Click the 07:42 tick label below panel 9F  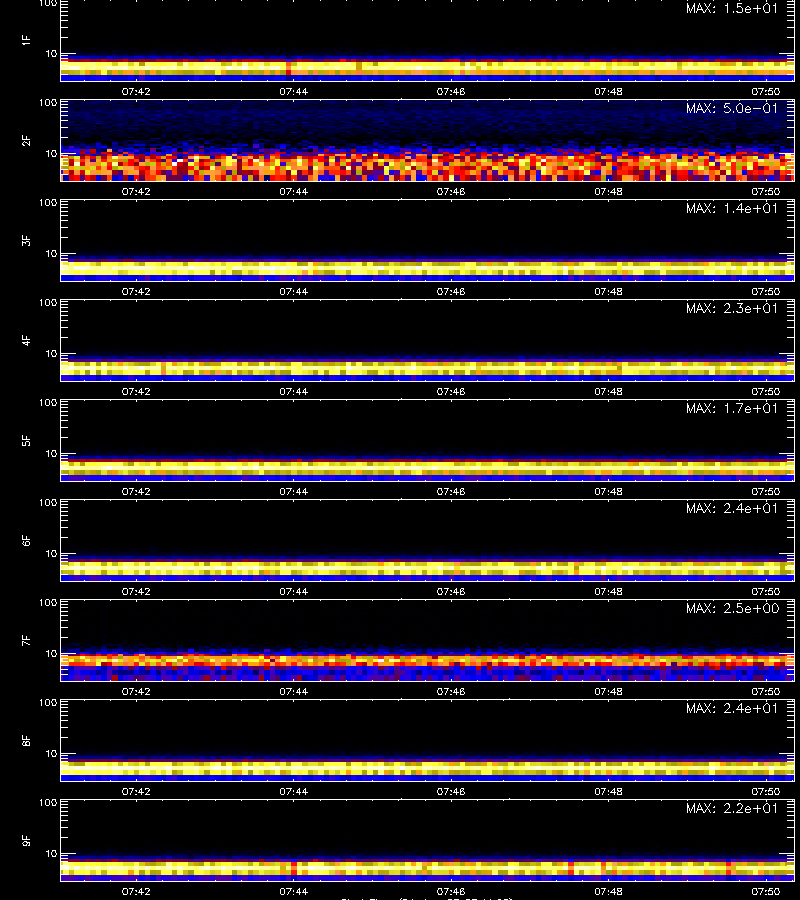136,891
